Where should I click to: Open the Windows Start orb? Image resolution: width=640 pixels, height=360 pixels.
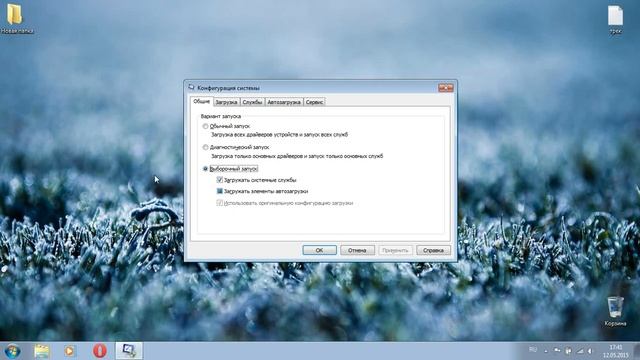pyautogui.click(x=12, y=351)
